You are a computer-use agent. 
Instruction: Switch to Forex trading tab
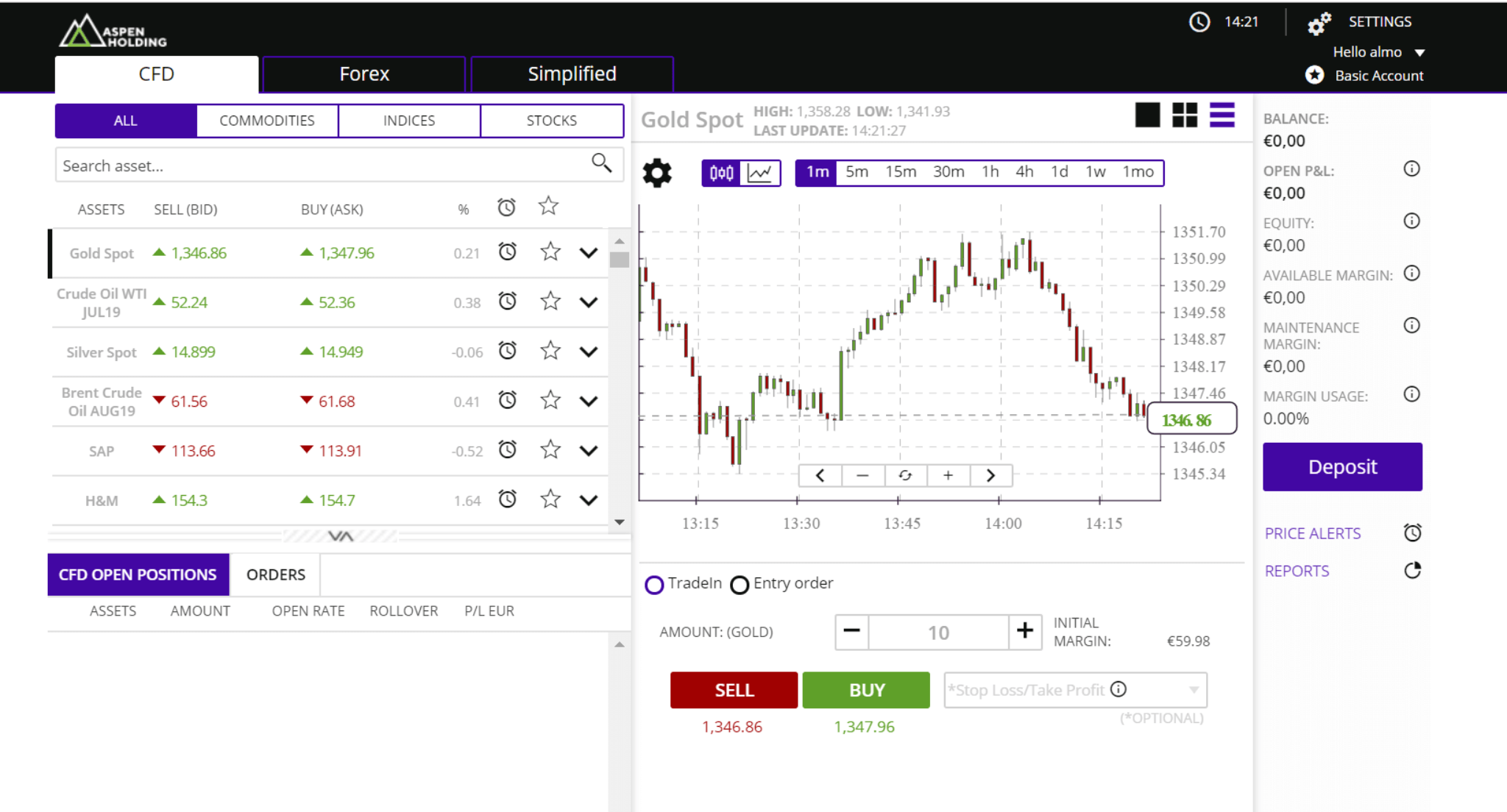click(x=363, y=72)
